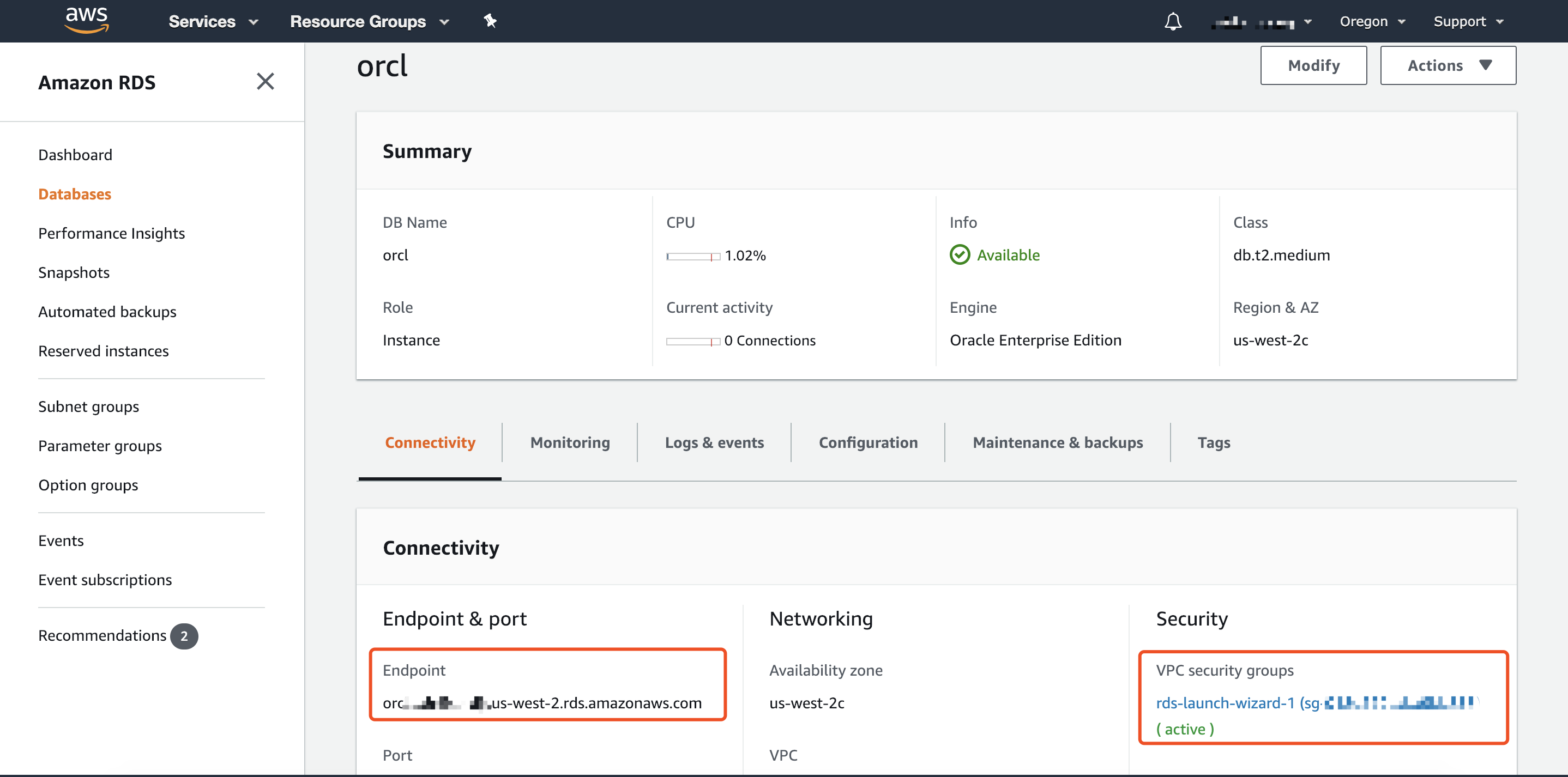
Task: Click the us-west-2c value under Region & AZ
Action: [x=1270, y=339]
